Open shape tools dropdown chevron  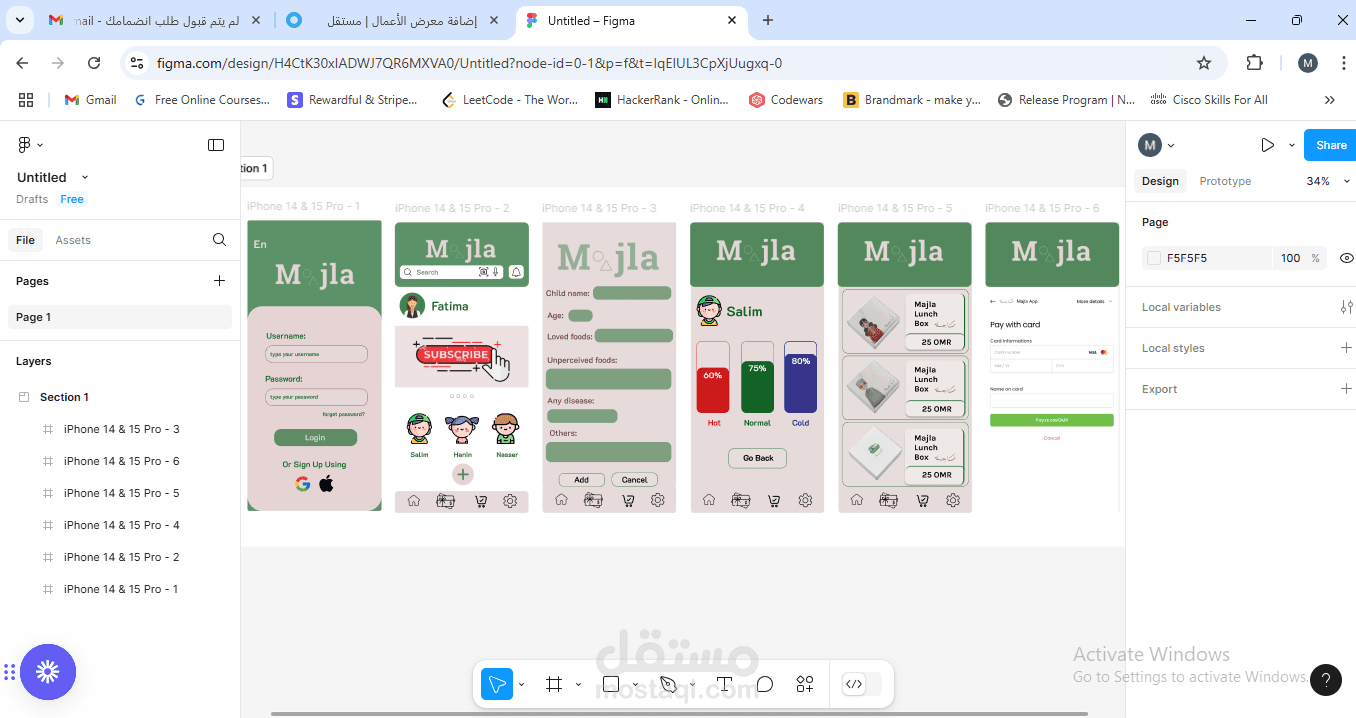(x=635, y=685)
